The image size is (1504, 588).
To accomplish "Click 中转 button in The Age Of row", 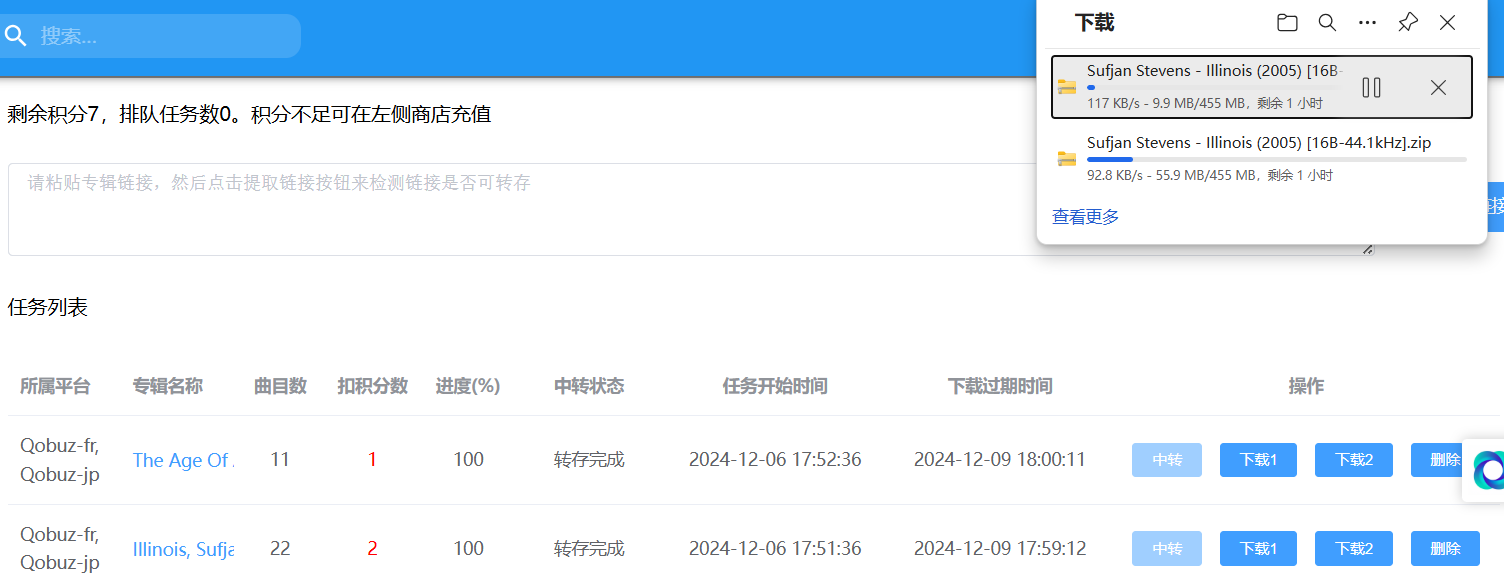I will coord(1167,460).
